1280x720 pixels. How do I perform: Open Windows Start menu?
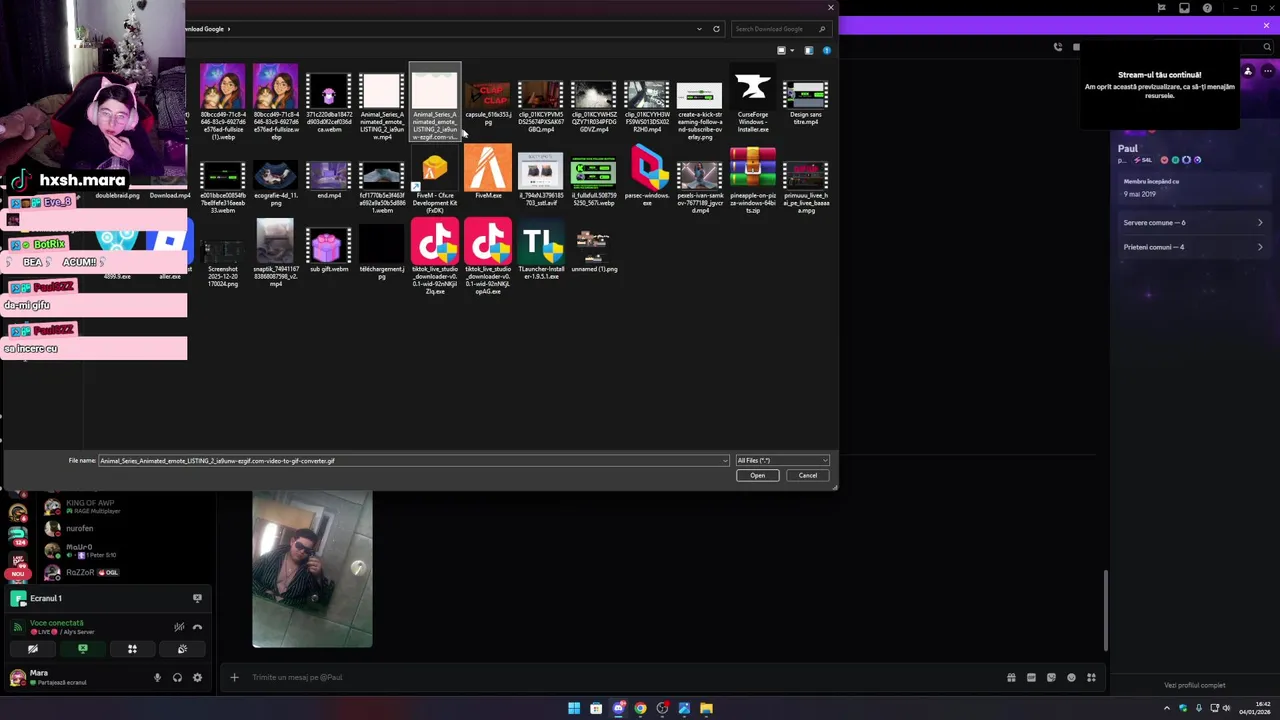(574, 708)
